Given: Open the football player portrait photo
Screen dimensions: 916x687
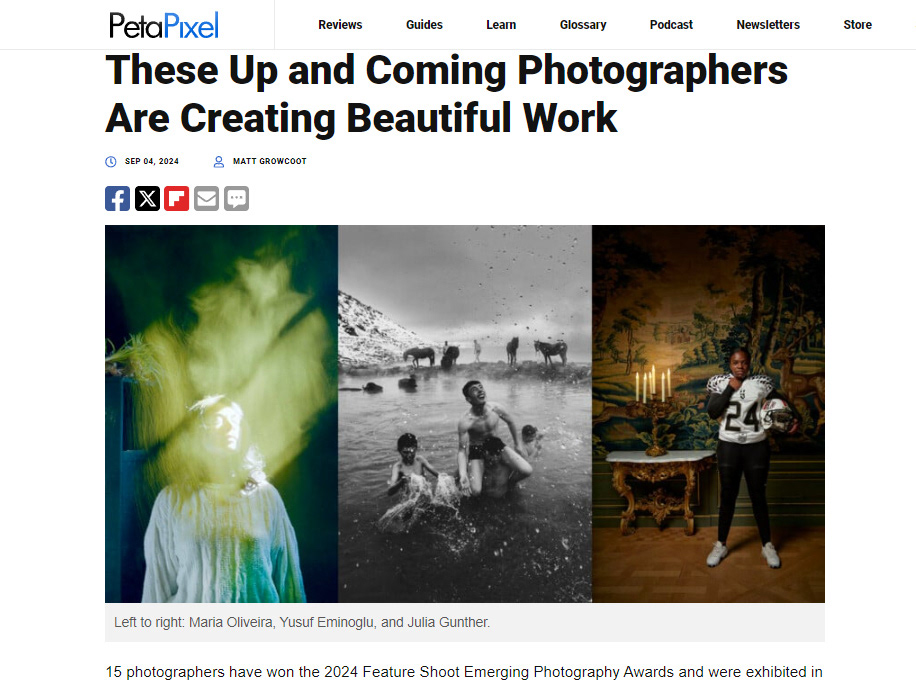Looking at the screenshot, I should click(x=709, y=414).
